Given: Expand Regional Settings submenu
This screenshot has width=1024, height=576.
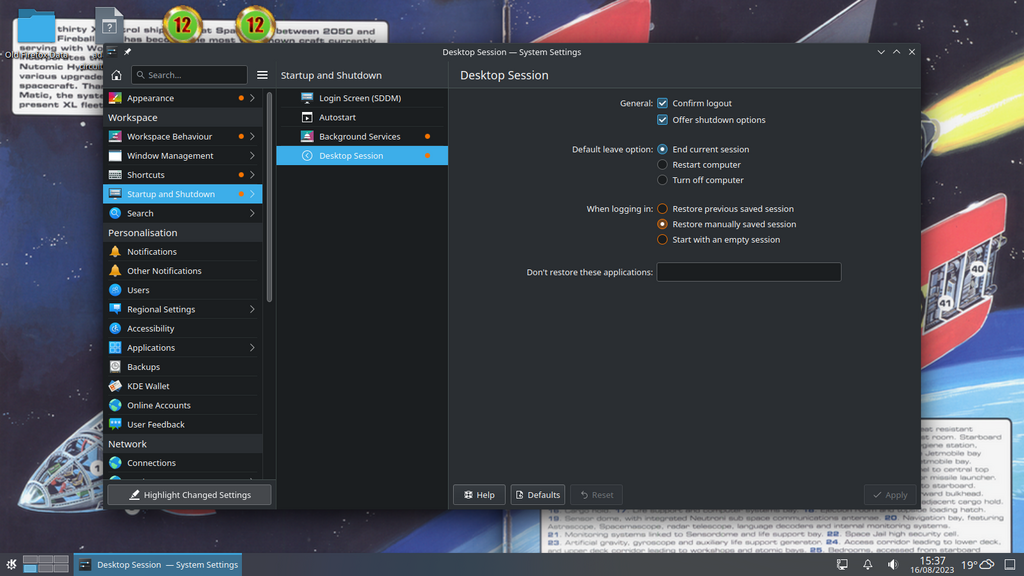Looking at the screenshot, I should [252, 310].
